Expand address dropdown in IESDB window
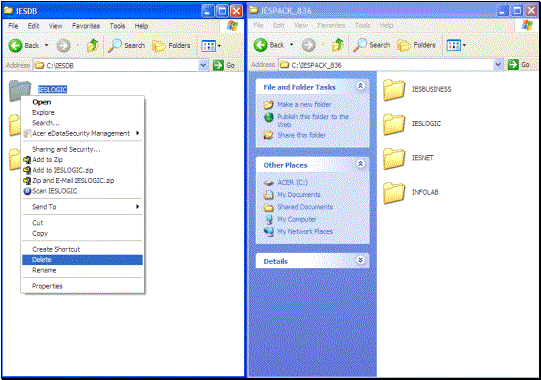The height and width of the screenshot is (380, 541). pyautogui.click(x=203, y=65)
